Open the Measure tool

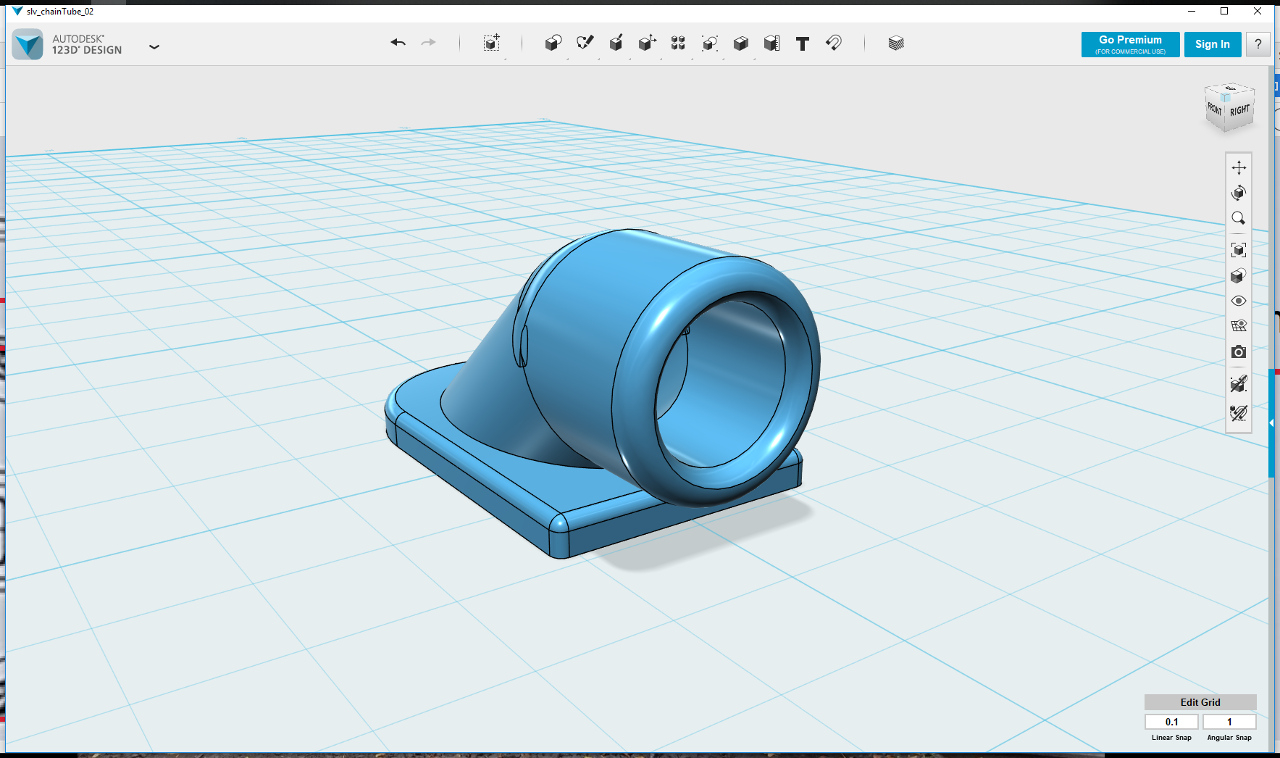click(x=771, y=43)
